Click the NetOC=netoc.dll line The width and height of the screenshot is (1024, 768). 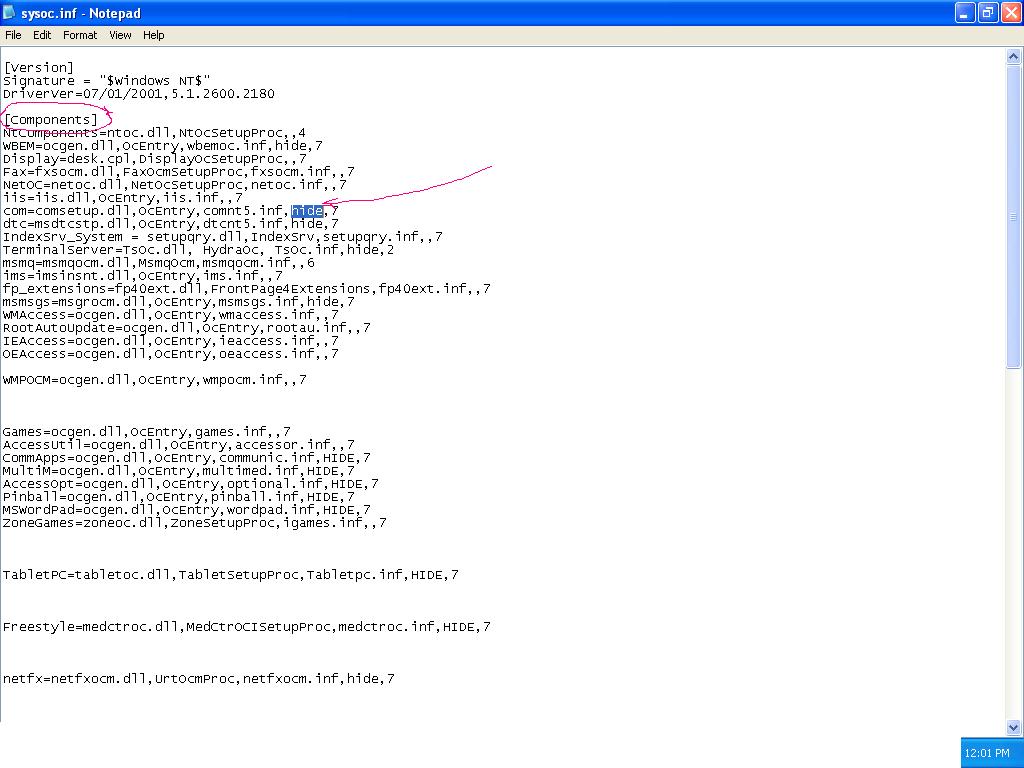point(175,185)
